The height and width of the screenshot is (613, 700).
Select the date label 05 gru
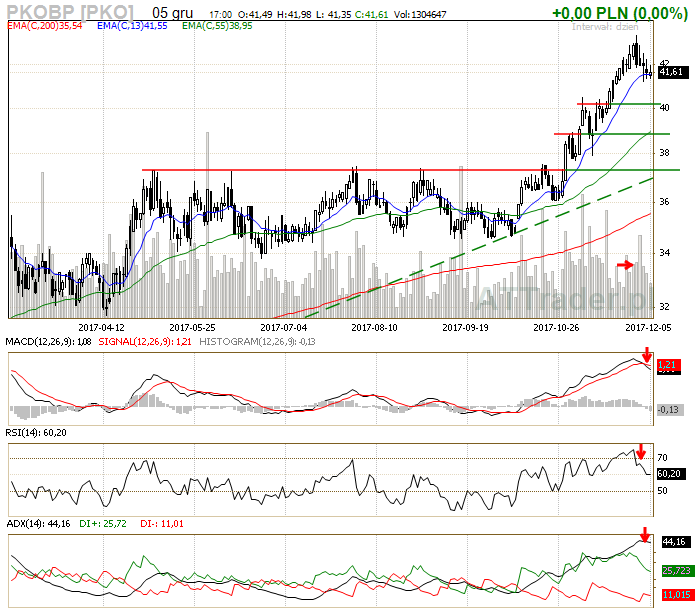click(x=173, y=13)
